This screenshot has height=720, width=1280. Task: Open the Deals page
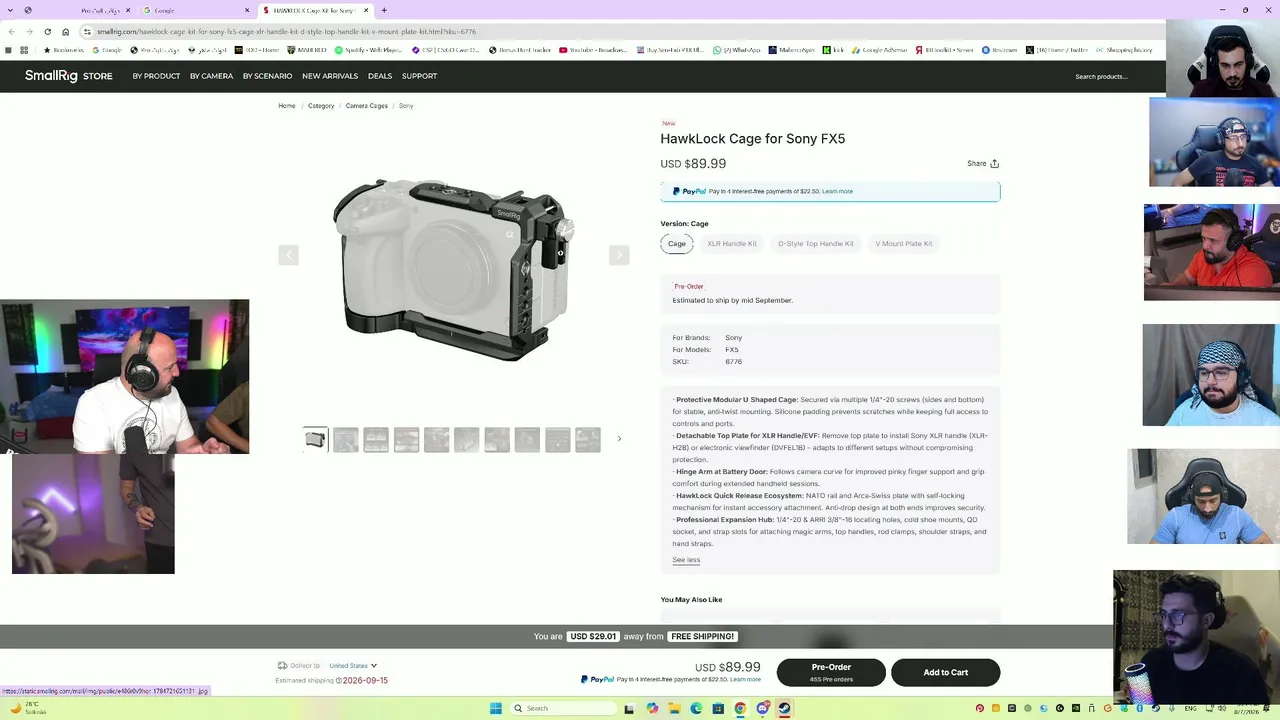point(380,76)
